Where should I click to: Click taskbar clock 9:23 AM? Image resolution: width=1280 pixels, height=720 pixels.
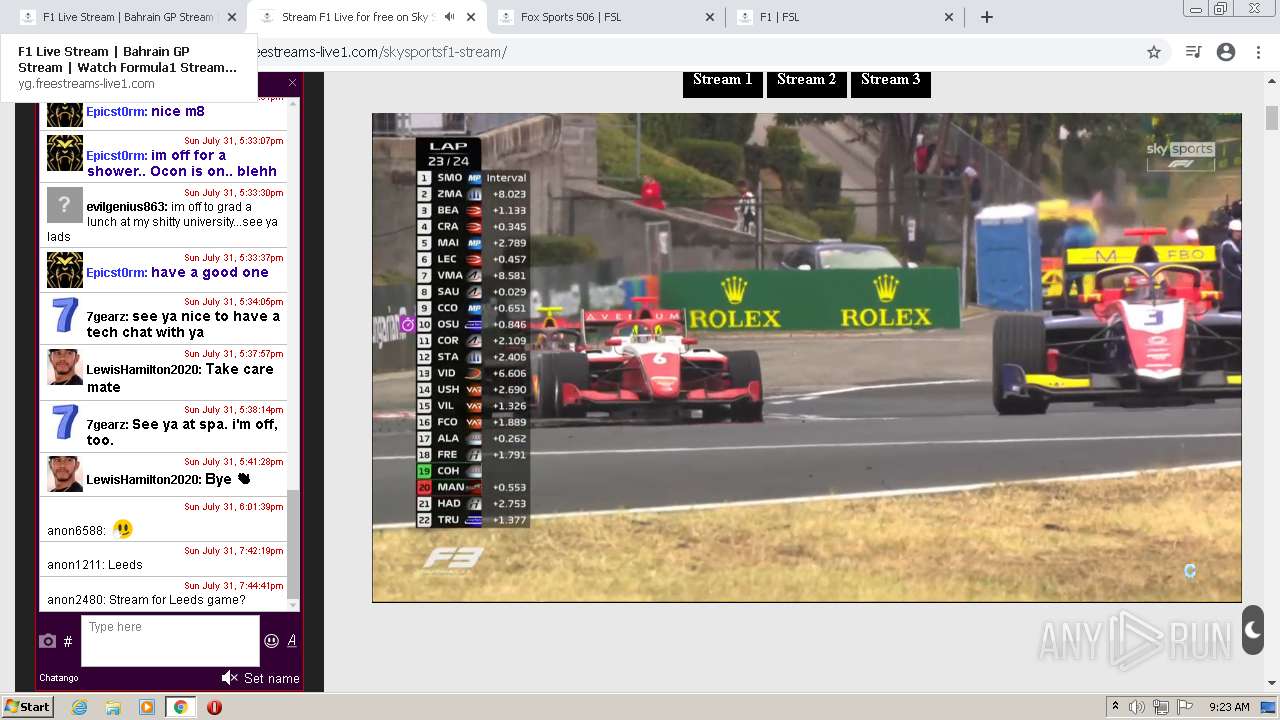coord(1229,707)
